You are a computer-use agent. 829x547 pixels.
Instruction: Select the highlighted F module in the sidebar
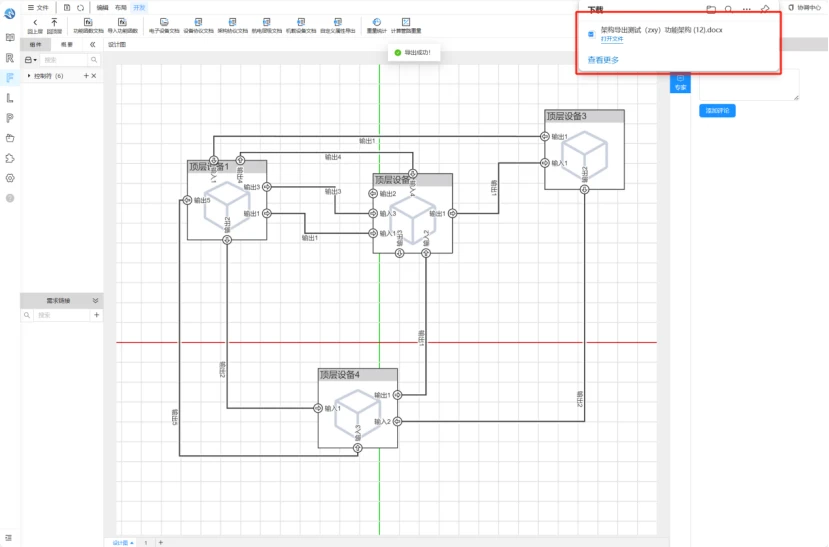tap(10, 78)
